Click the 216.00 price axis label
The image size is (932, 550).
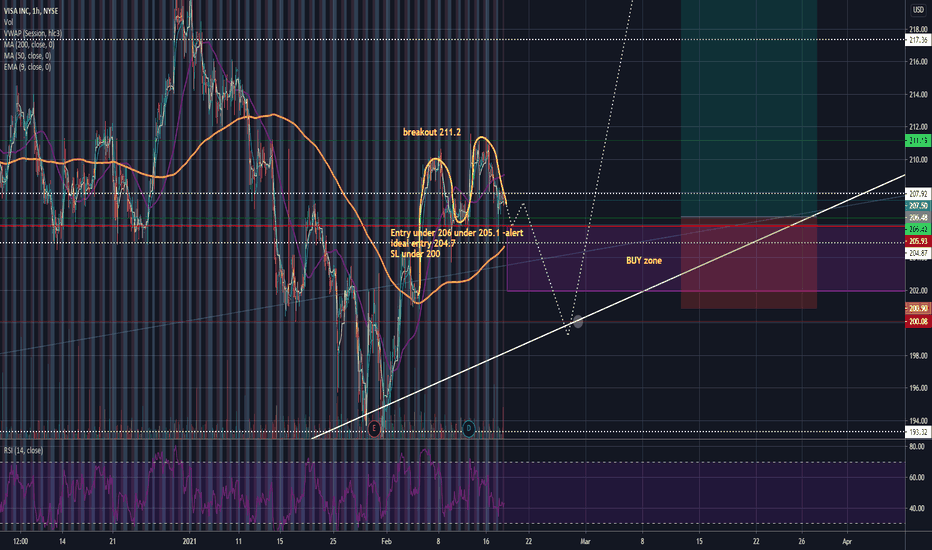(918, 62)
